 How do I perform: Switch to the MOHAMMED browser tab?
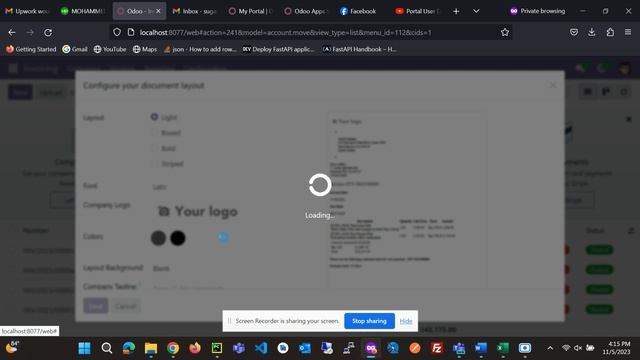point(83,11)
